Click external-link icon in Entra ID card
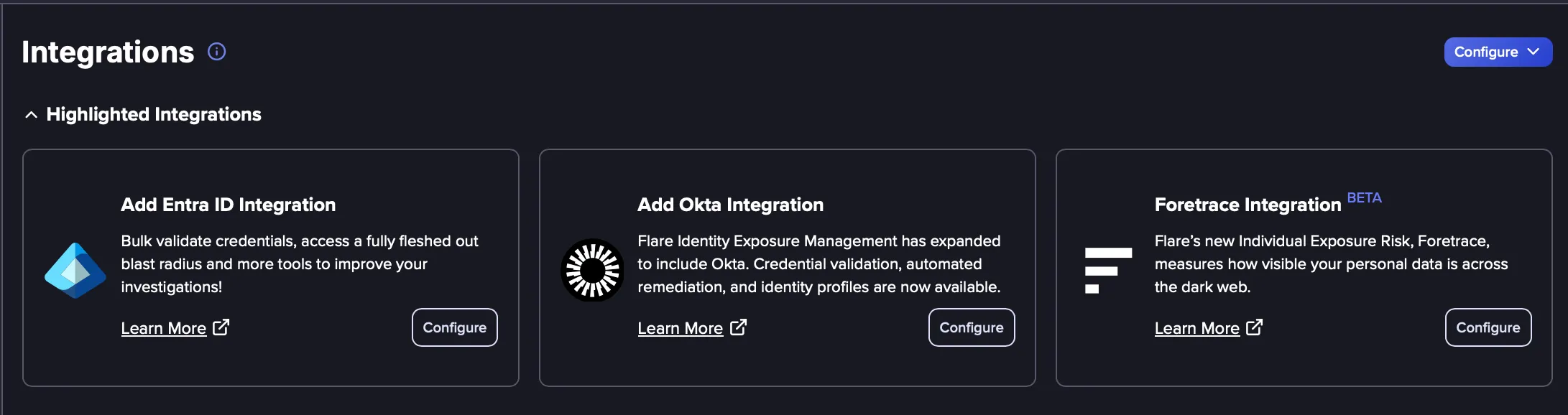 221,327
